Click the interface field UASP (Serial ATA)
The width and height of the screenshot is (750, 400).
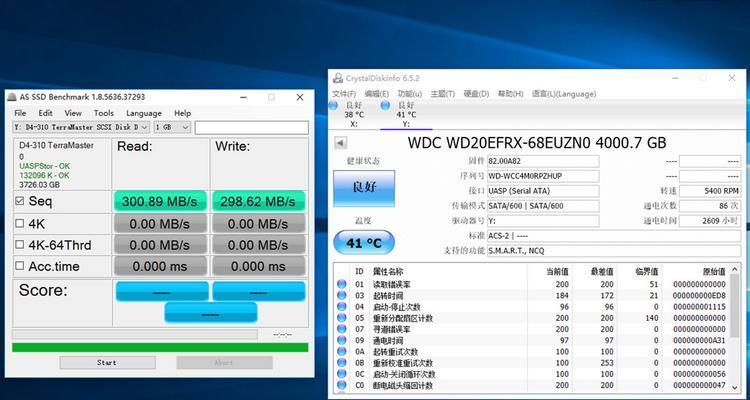[543, 191]
